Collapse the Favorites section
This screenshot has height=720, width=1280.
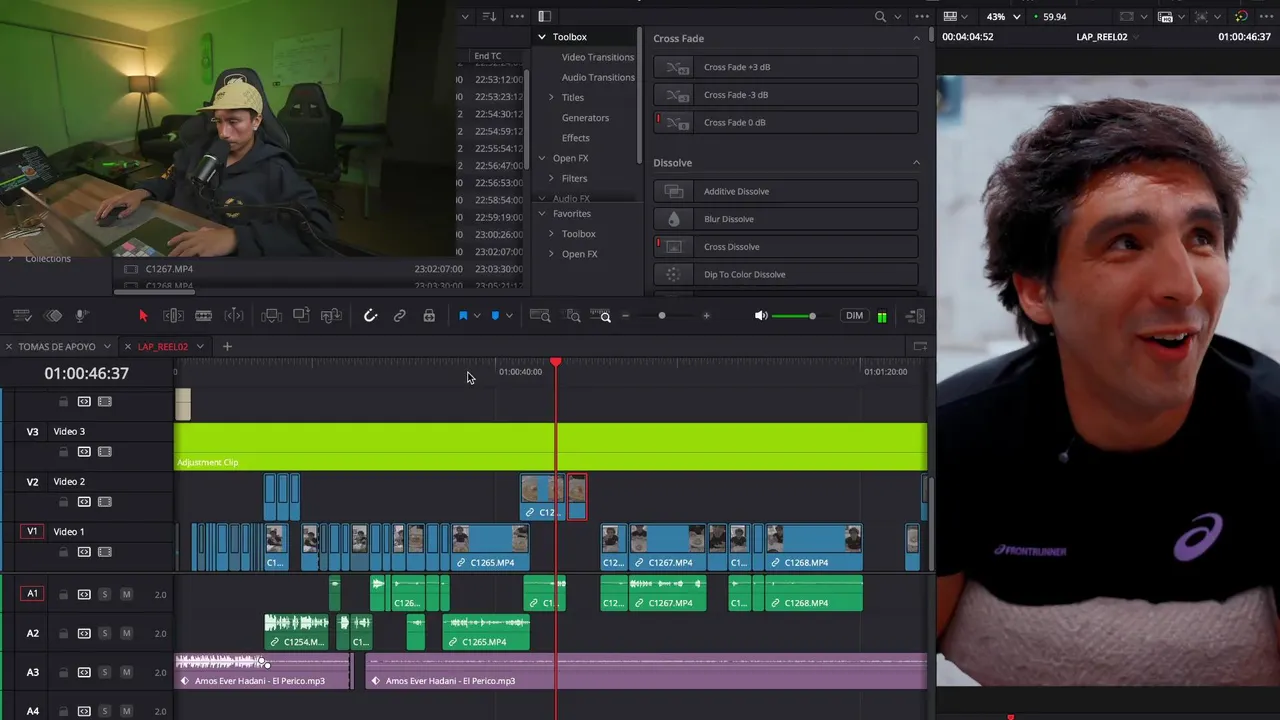pyautogui.click(x=542, y=213)
